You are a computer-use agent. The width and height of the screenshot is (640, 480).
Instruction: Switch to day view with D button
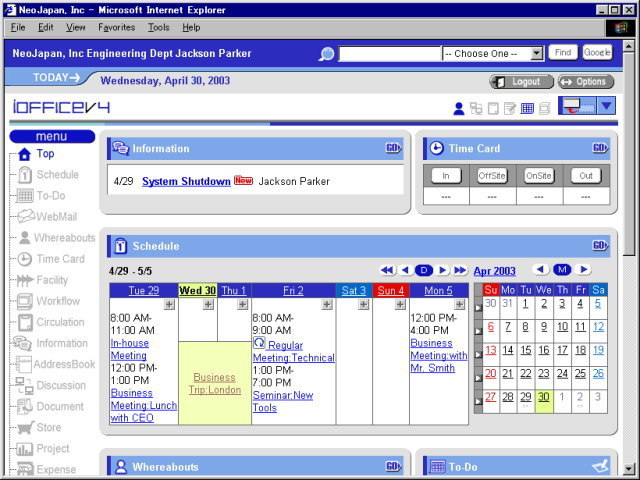coord(424,270)
